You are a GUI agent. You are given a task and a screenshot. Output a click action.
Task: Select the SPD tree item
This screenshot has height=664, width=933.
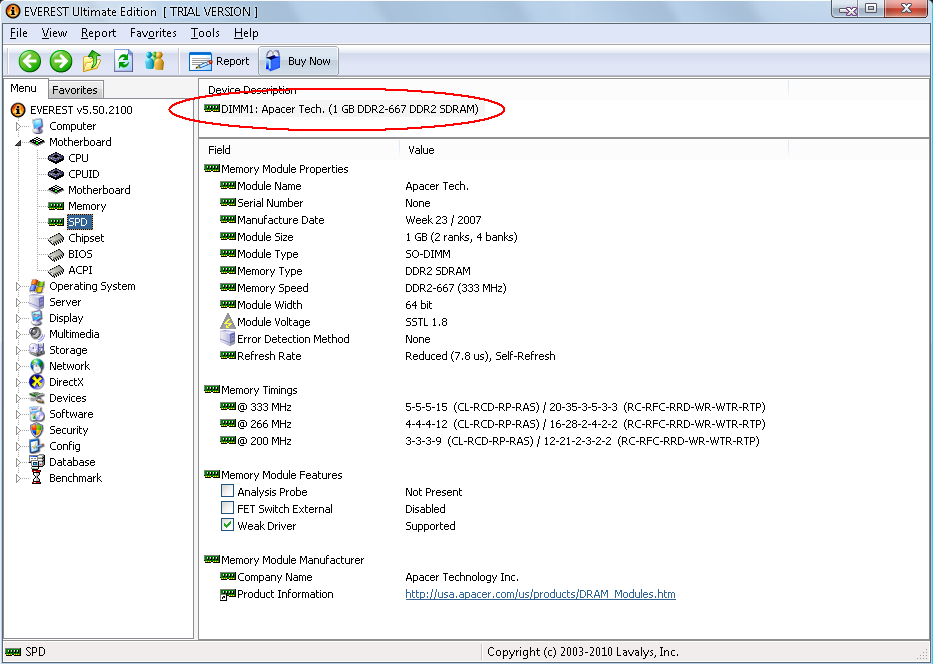pos(78,222)
